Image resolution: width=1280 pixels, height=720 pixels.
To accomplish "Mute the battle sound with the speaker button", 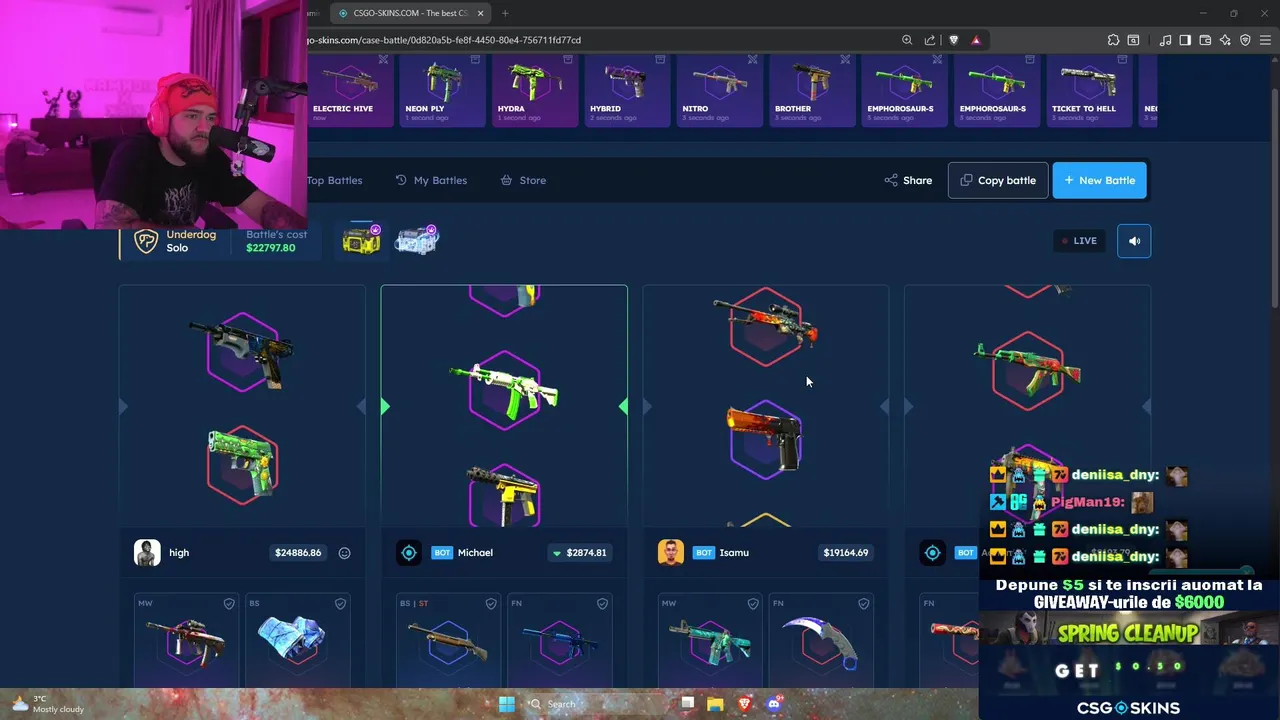I will coord(1134,241).
